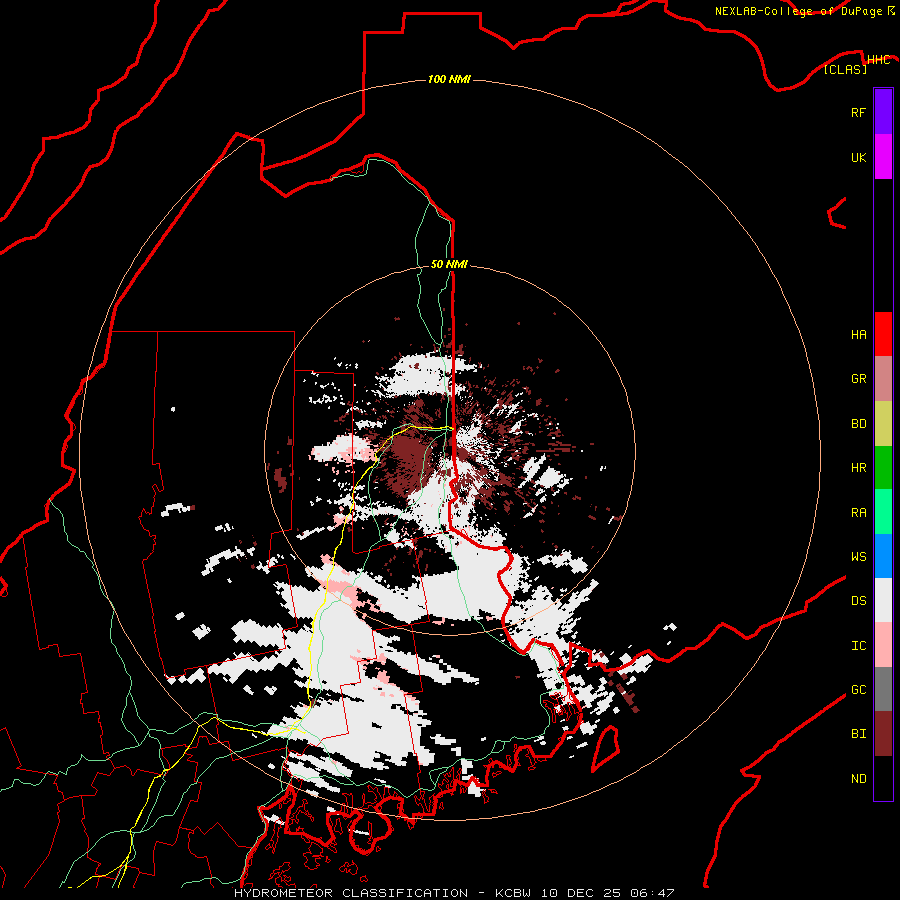Viewport: 900px width, 900px height.
Task: Select the BD yellow legend block
Action: coord(883,424)
